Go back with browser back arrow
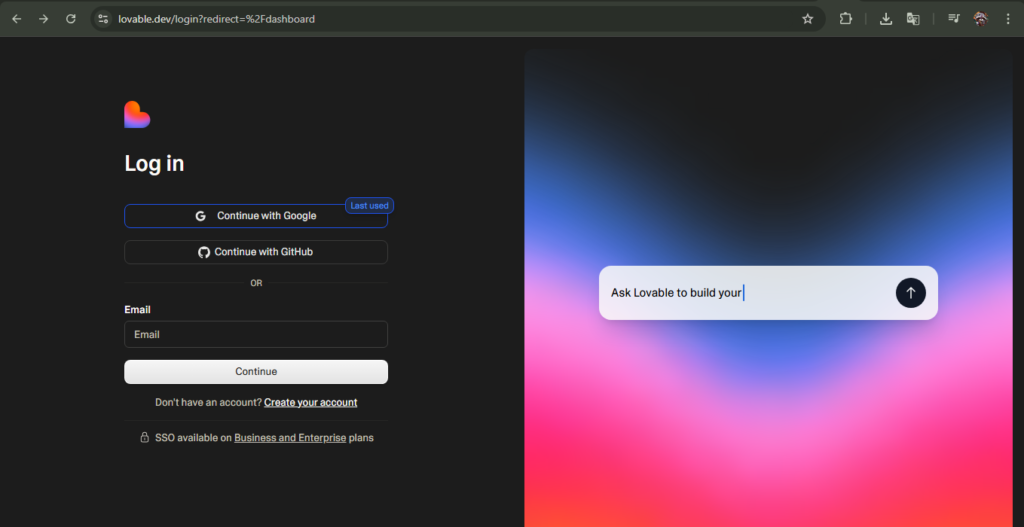This screenshot has width=1024, height=527. (17, 19)
